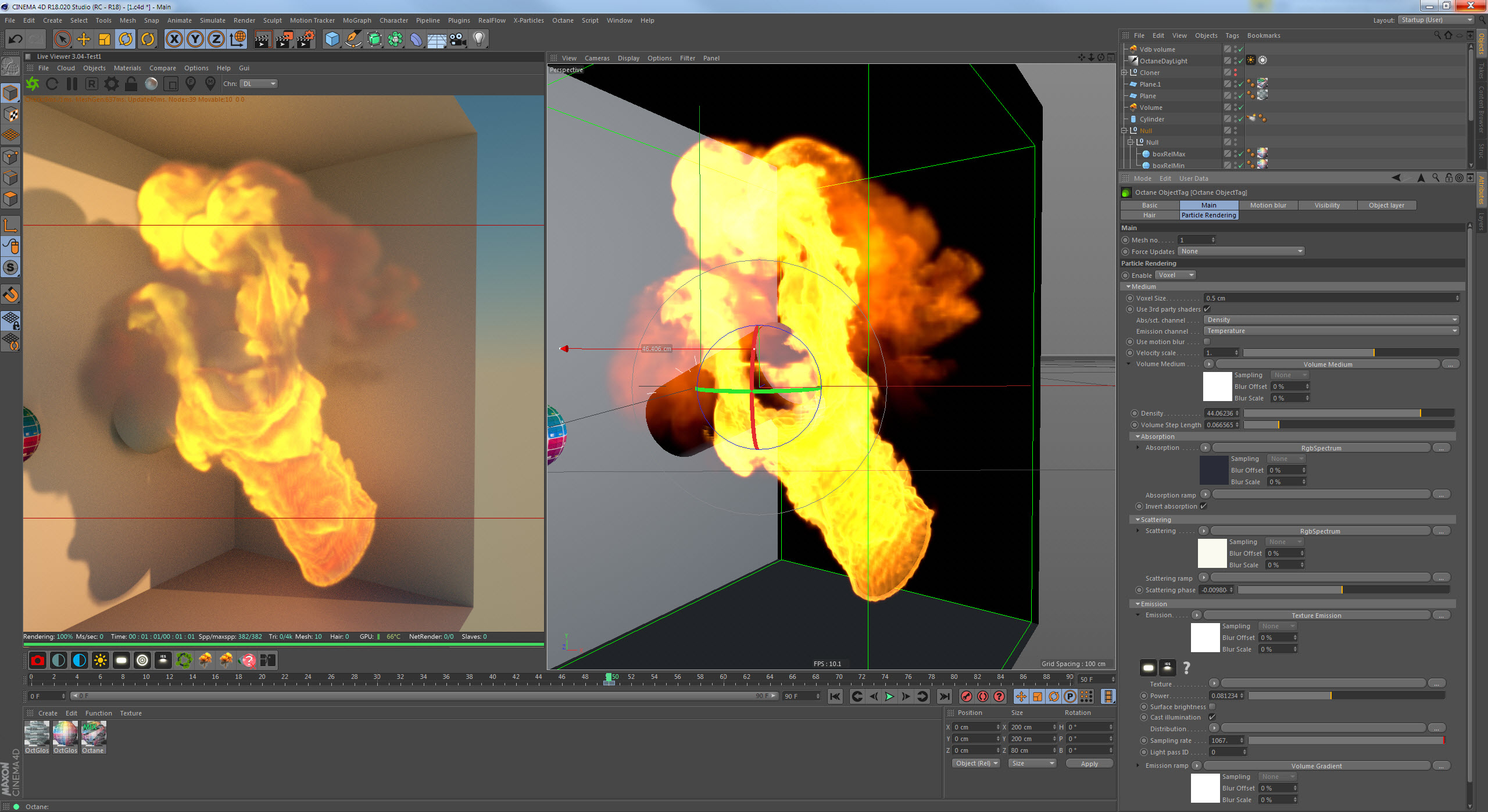Open the MoGraph menu
1488x812 pixels.
(x=356, y=20)
